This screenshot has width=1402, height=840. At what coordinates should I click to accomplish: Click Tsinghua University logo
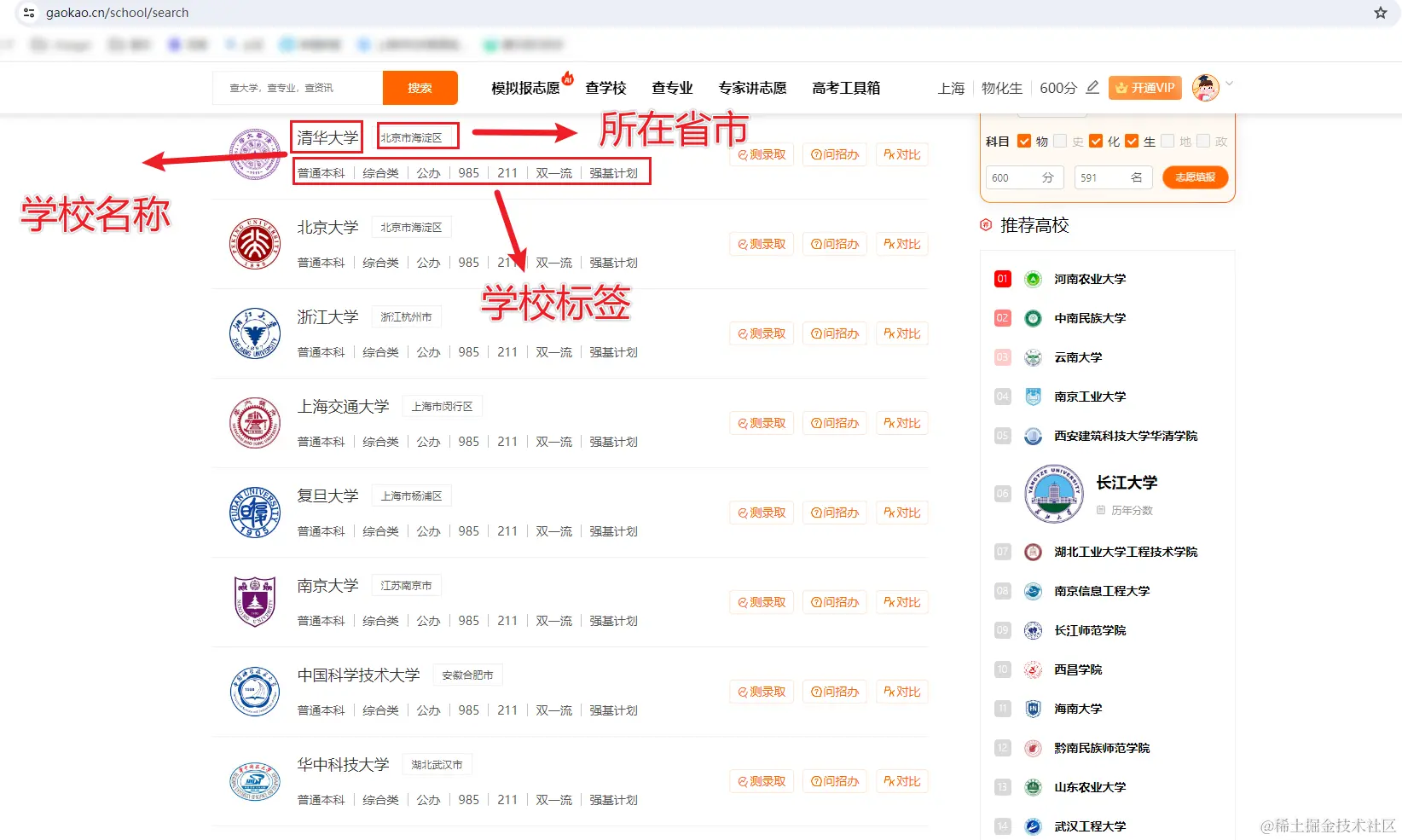(x=255, y=154)
